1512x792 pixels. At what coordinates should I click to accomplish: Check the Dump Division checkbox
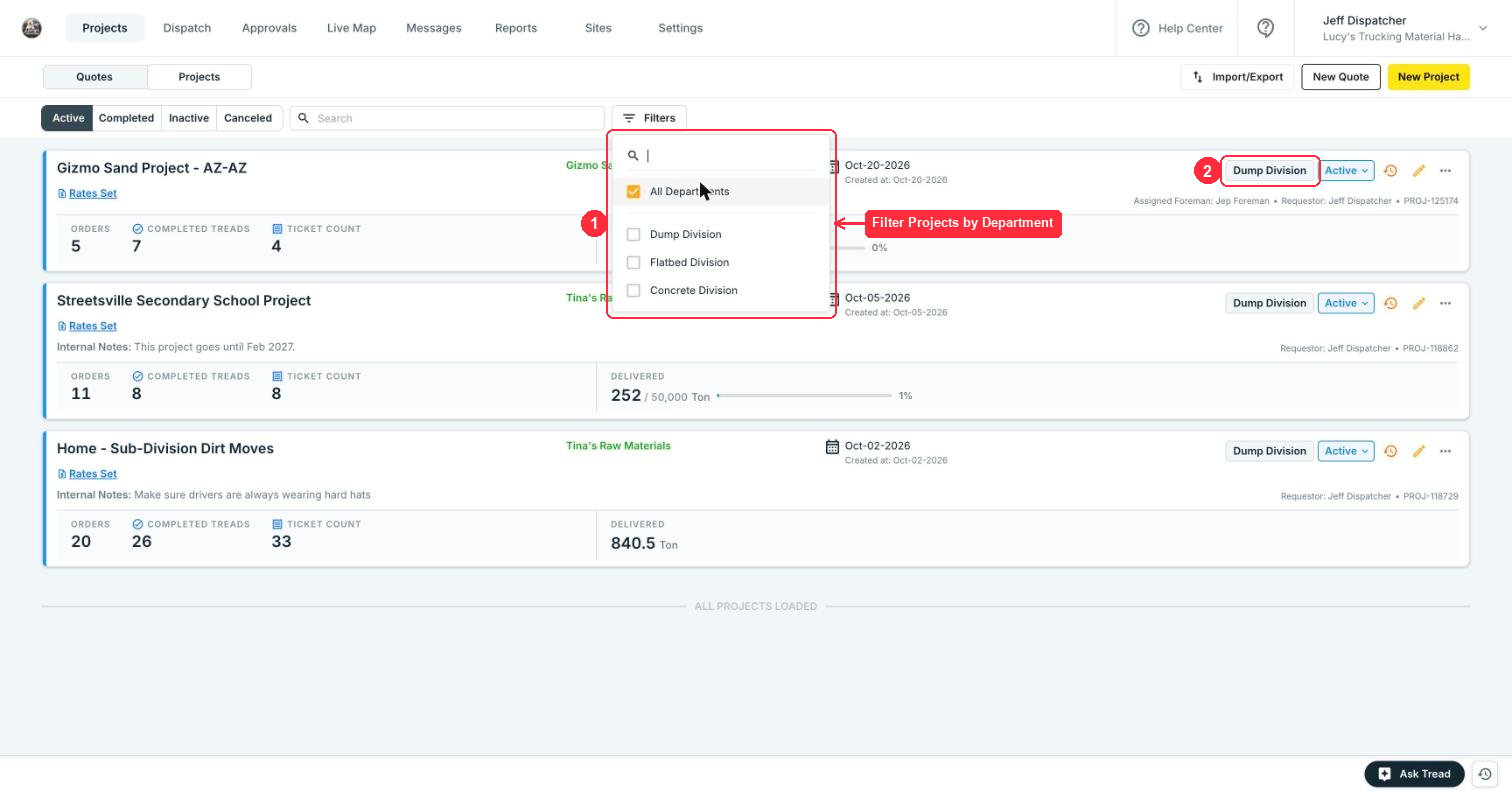click(633, 235)
